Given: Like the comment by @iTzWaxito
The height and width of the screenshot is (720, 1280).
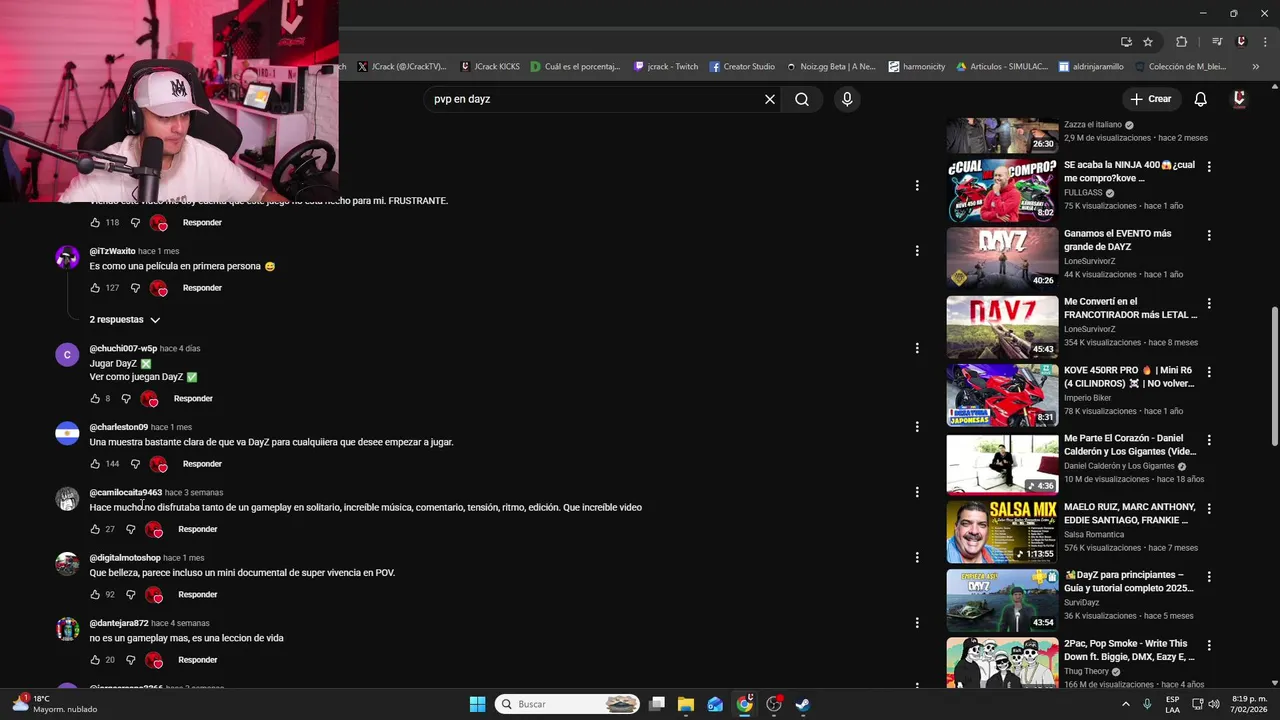Looking at the screenshot, I should tap(95, 288).
